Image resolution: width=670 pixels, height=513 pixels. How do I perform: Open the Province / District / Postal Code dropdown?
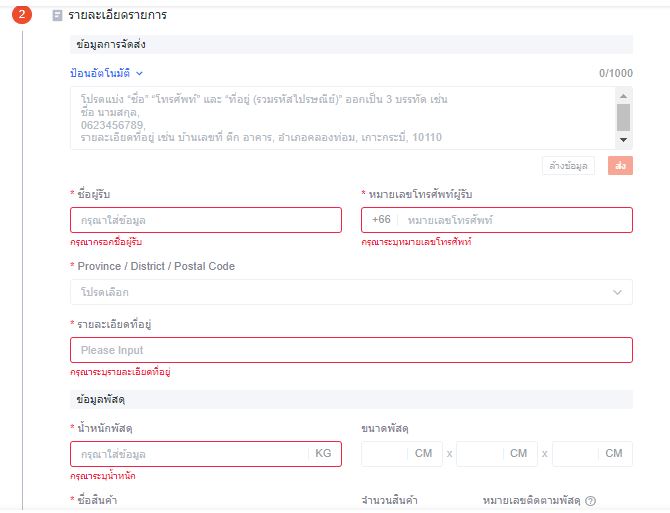(x=351, y=292)
